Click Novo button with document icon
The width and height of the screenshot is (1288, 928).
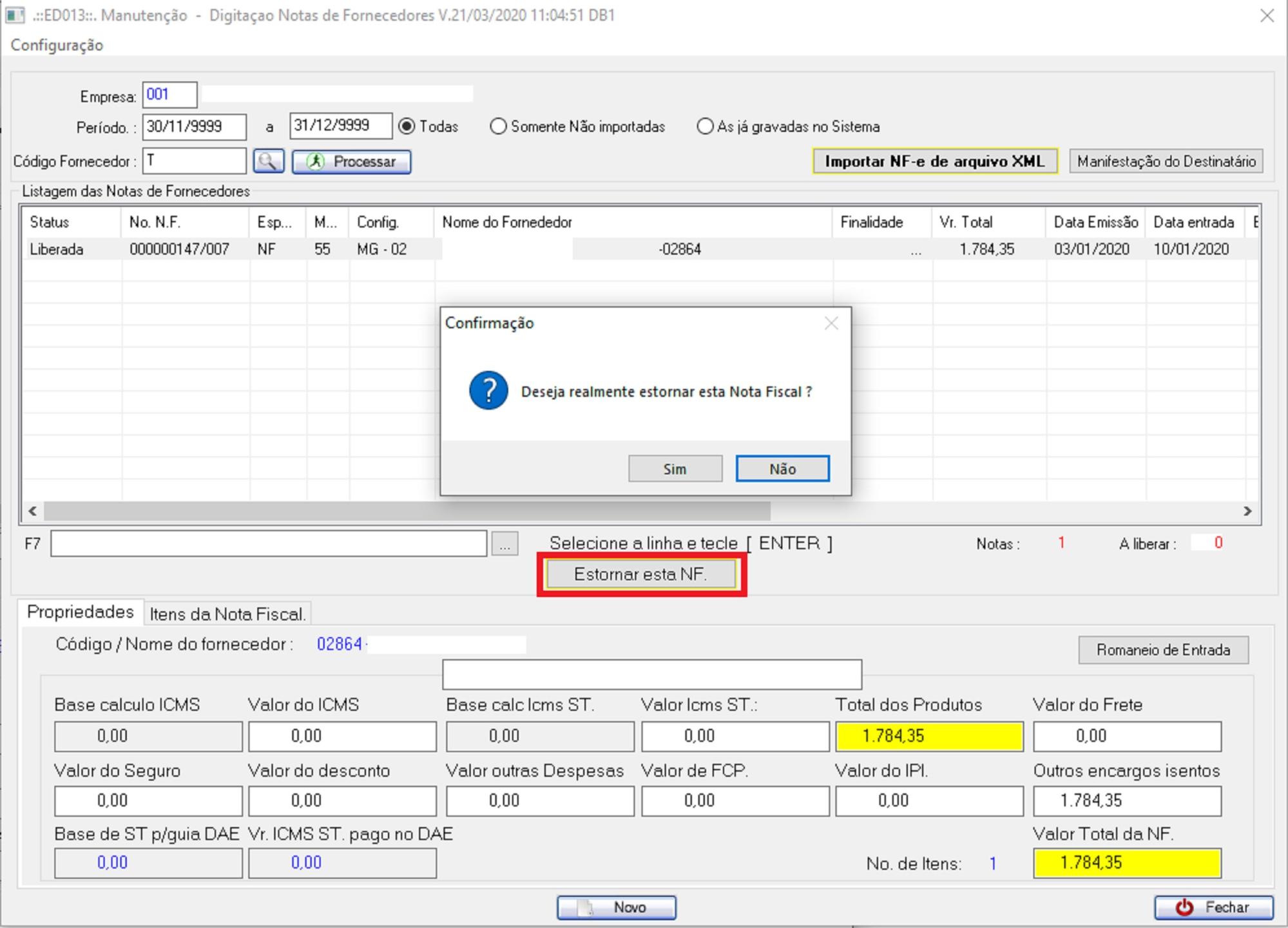pyautogui.click(x=616, y=907)
